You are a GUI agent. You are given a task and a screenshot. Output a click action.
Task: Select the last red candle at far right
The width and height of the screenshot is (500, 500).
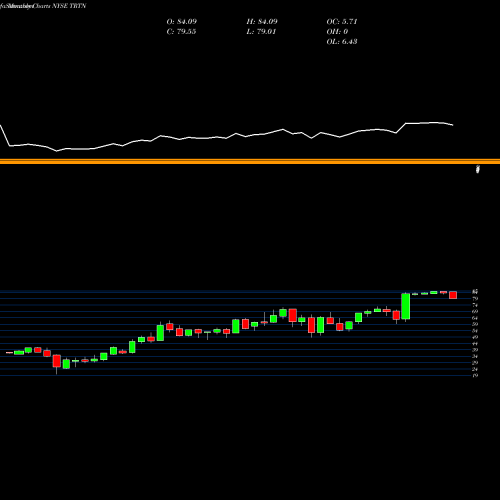453,295
